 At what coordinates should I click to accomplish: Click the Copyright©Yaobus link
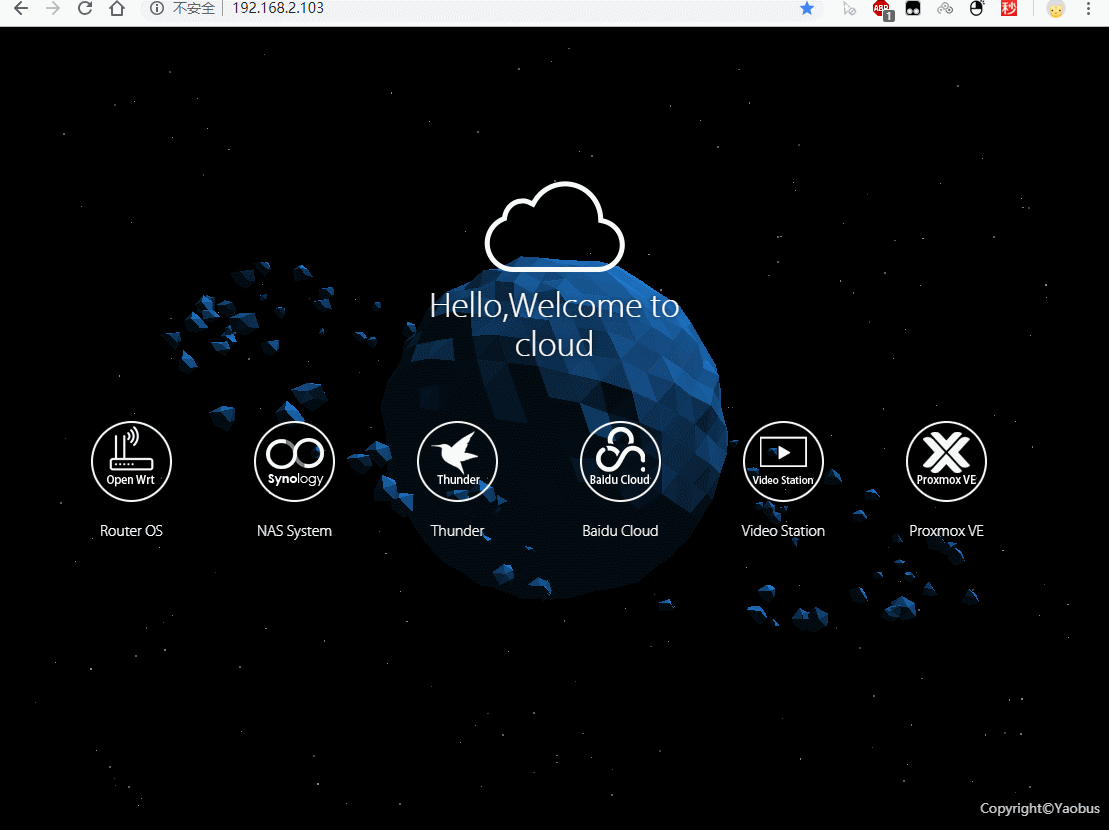tap(1040, 808)
